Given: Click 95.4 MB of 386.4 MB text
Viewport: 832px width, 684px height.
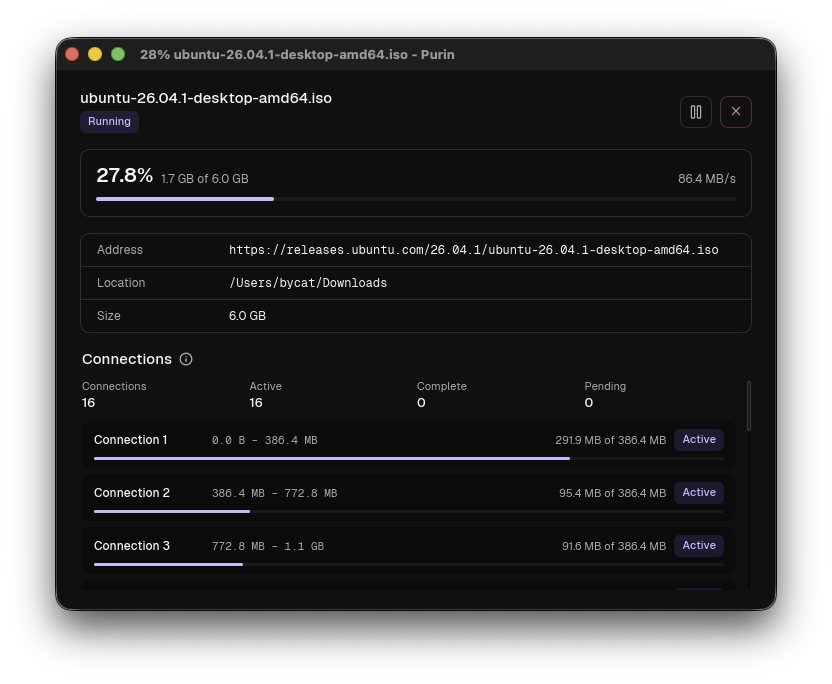Looking at the screenshot, I should [x=612, y=493].
